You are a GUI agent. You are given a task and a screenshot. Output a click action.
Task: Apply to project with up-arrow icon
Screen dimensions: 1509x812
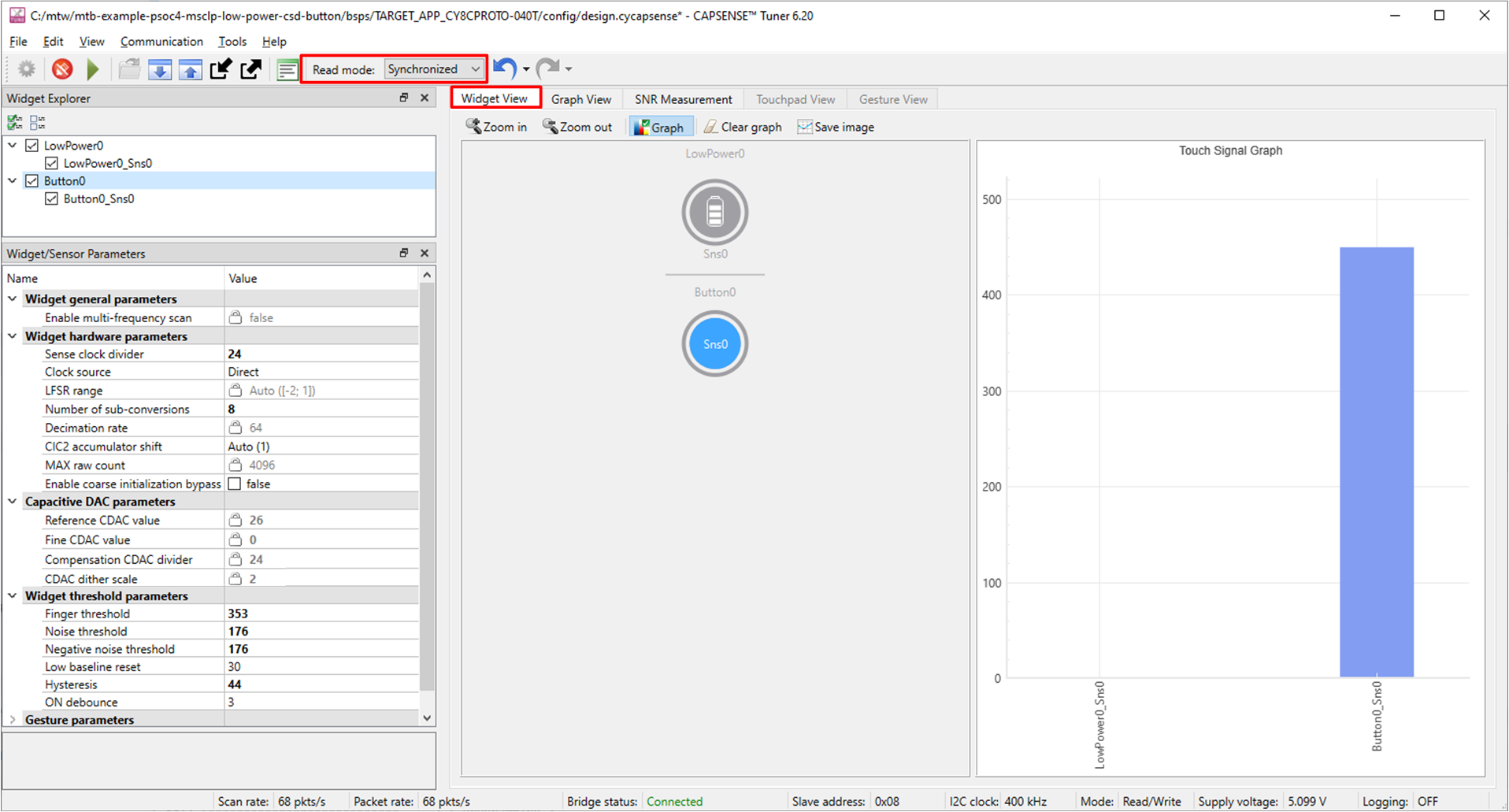(191, 69)
